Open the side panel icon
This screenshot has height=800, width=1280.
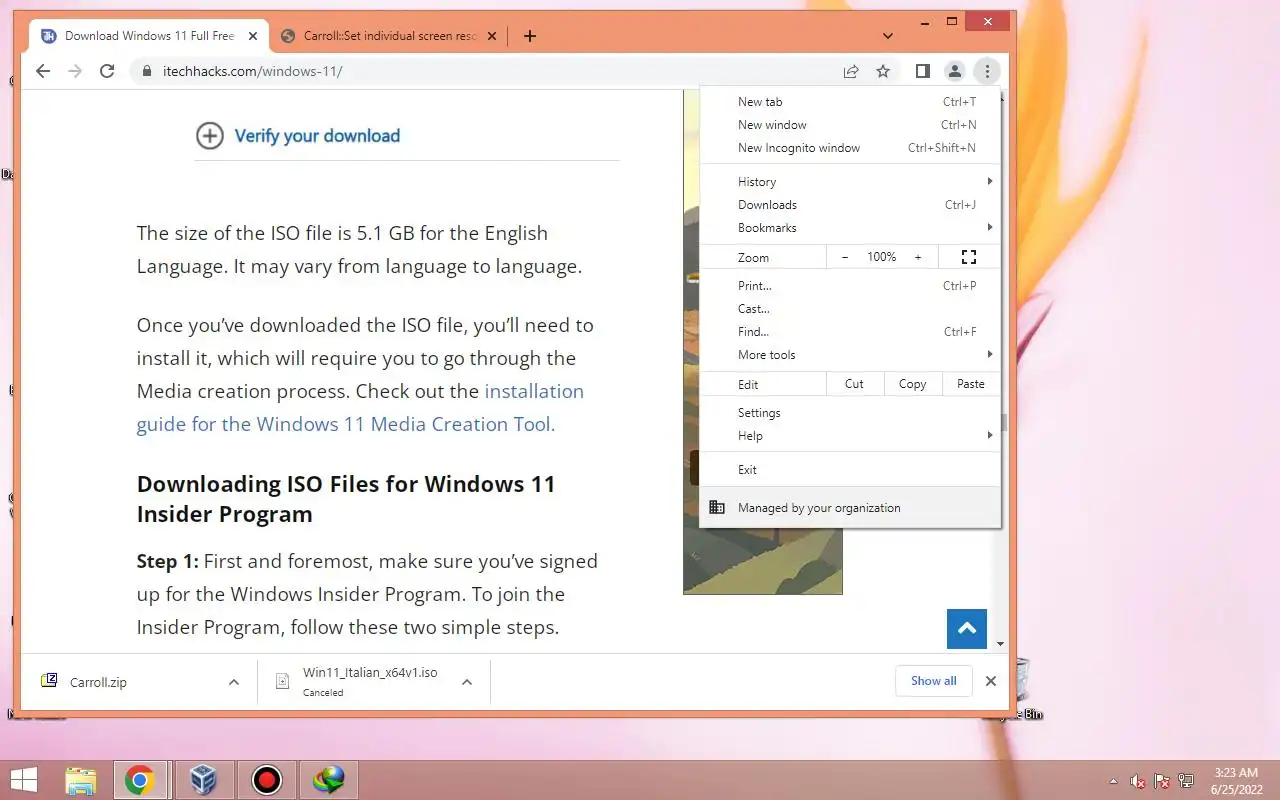click(923, 71)
